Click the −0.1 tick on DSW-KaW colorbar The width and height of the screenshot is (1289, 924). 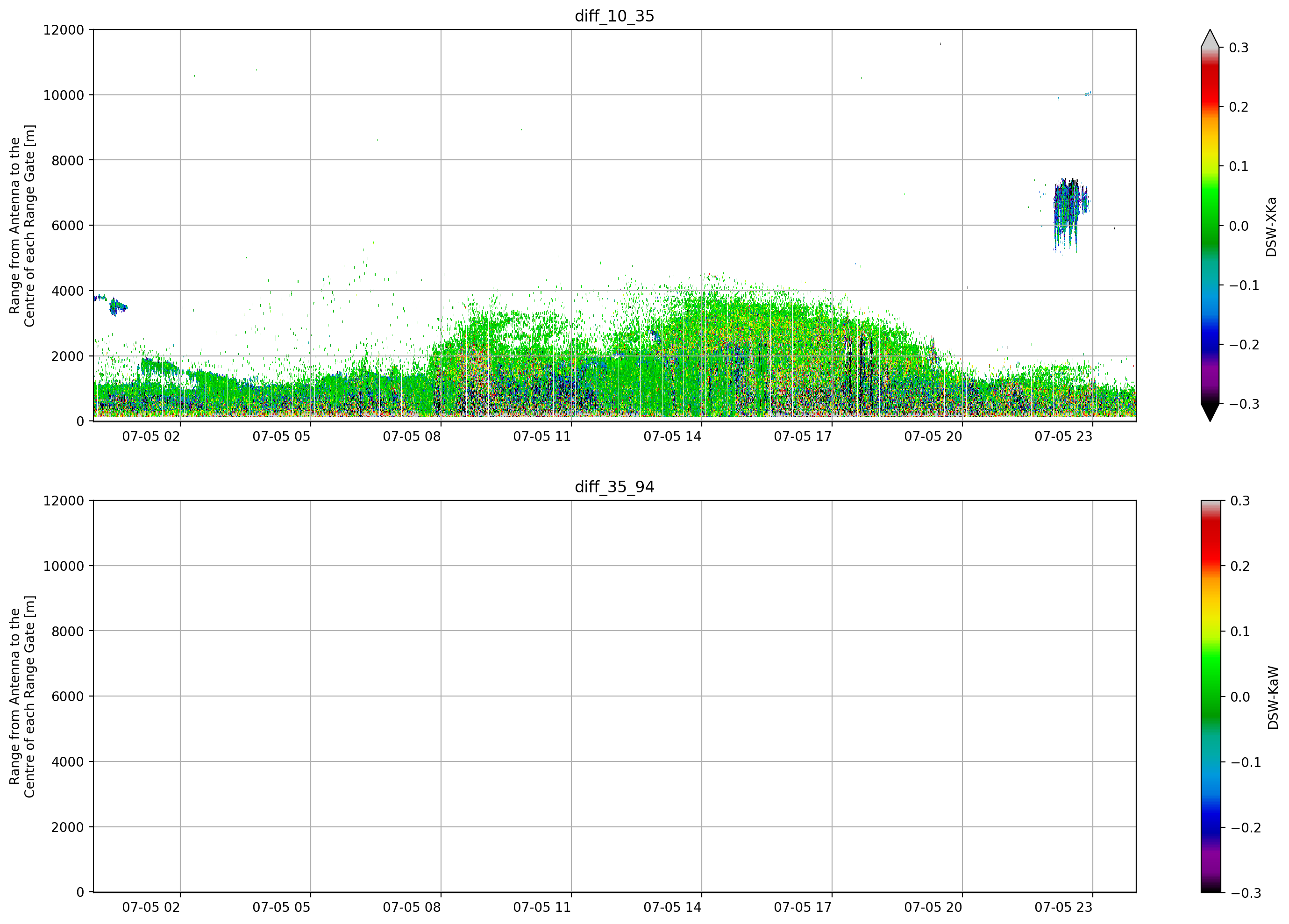(x=1246, y=763)
